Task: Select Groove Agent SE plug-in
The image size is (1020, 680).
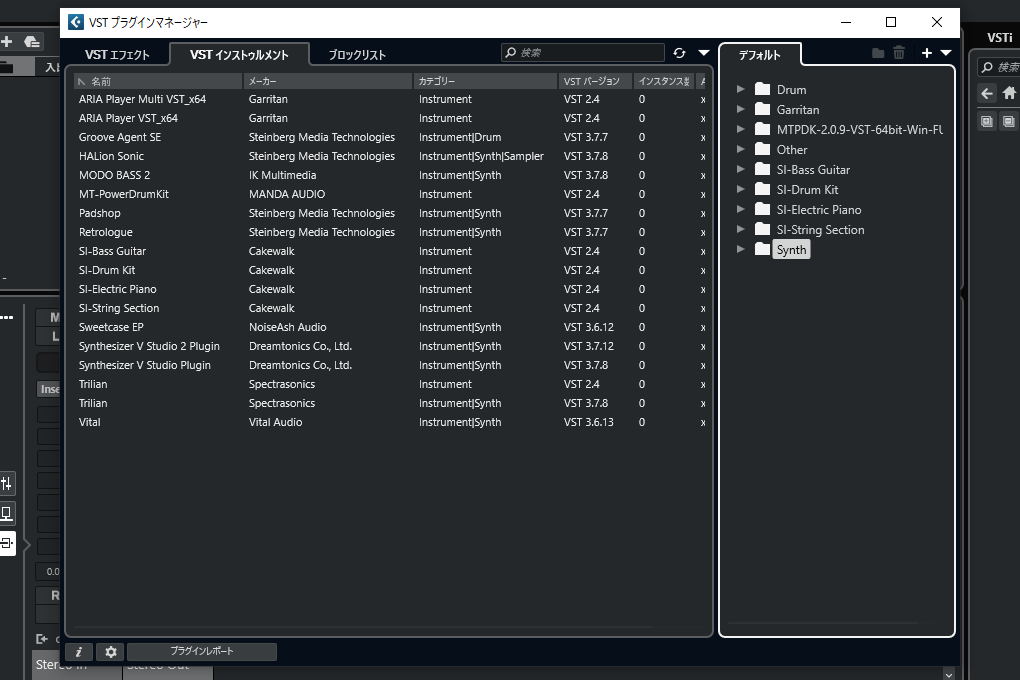Action: tap(120, 137)
